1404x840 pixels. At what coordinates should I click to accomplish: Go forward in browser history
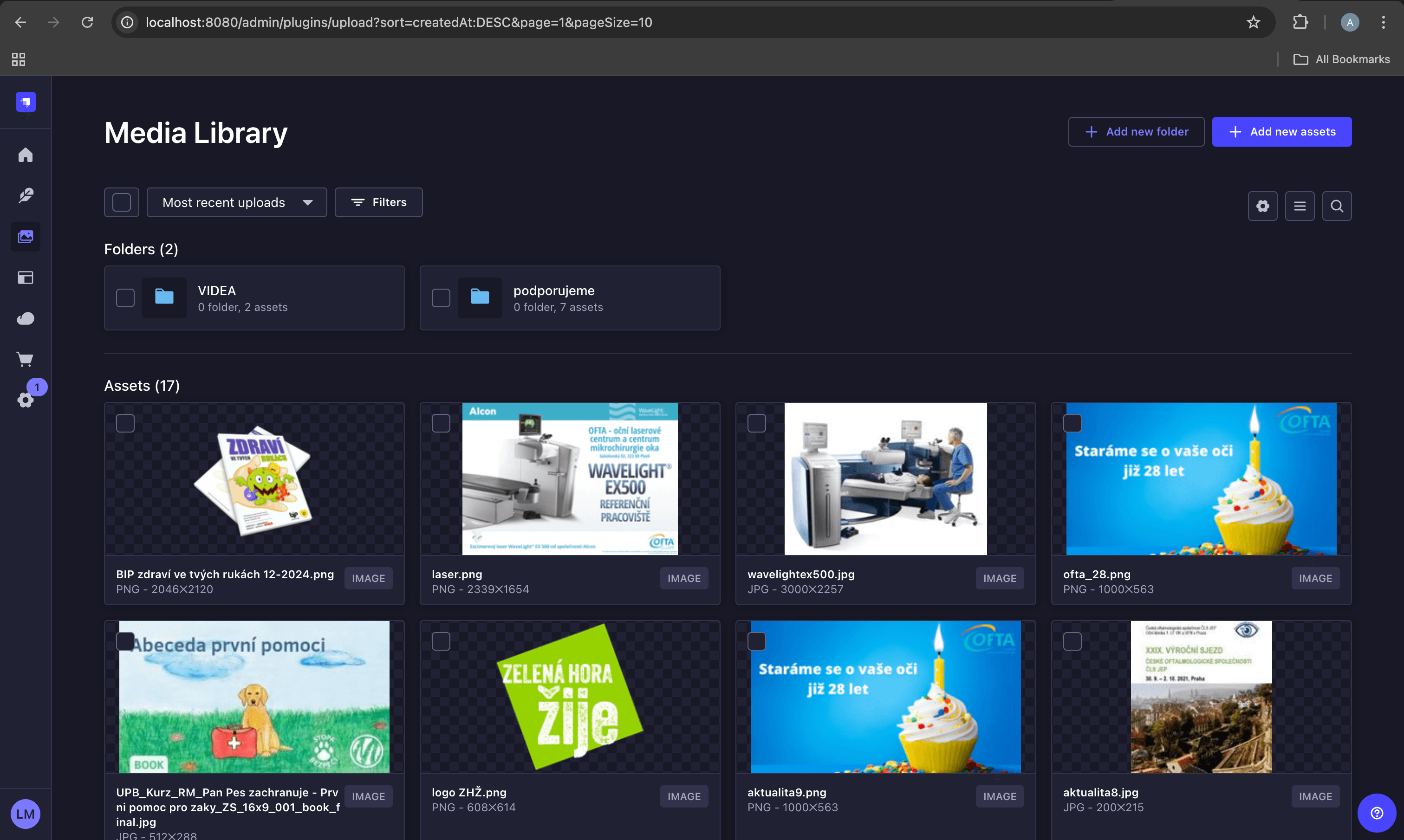click(54, 22)
